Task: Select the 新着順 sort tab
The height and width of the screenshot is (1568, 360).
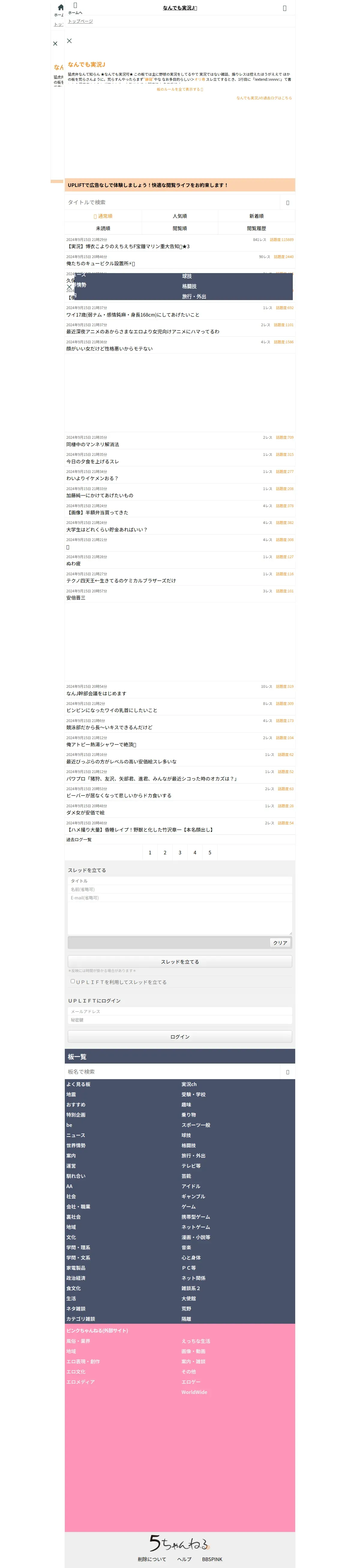Action: tap(256, 216)
